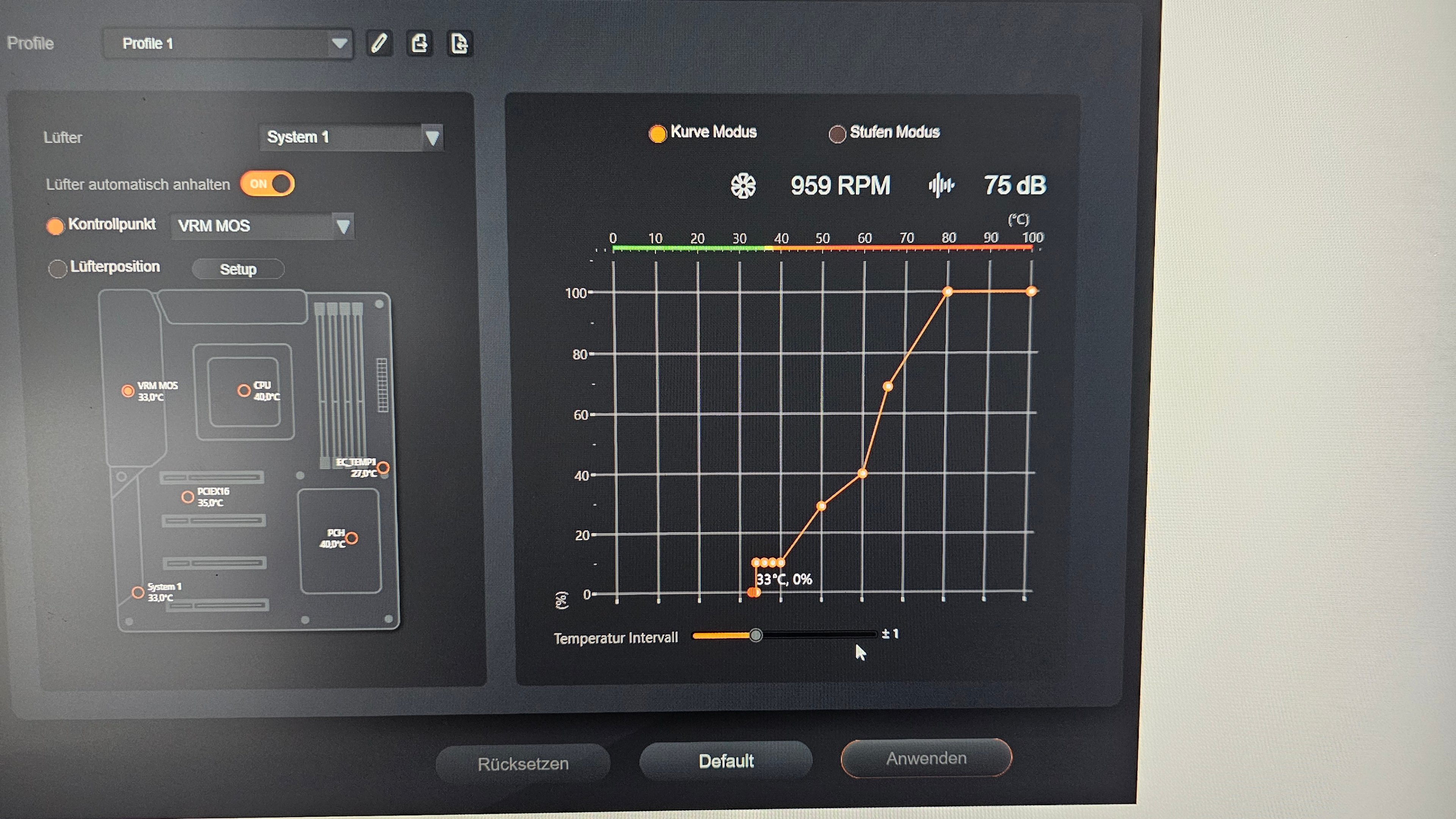Viewport: 1456px width, 819px height.
Task: Select the Kontrollpunkt radio button
Action: click(x=55, y=226)
